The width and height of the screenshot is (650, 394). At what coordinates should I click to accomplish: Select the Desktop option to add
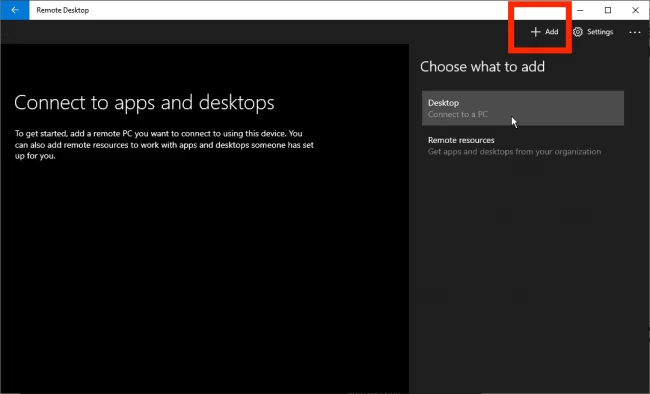coord(523,108)
